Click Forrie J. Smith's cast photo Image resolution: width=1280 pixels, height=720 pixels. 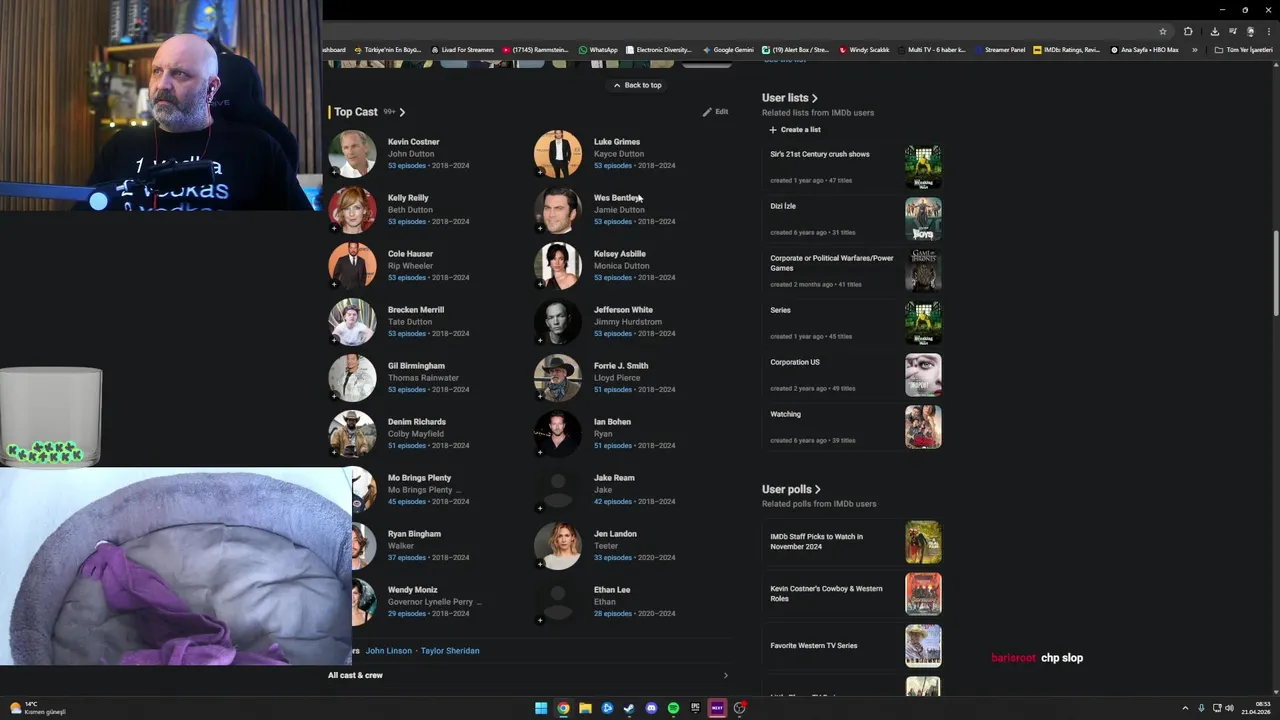coord(558,378)
